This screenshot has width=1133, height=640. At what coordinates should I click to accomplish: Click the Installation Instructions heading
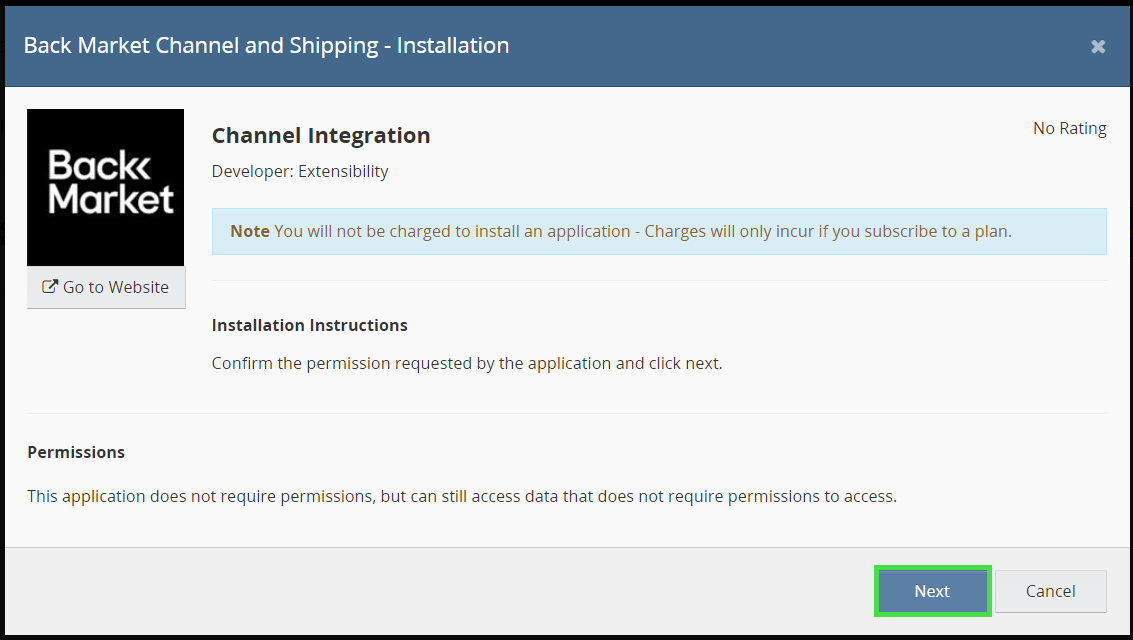tap(309, 325)
